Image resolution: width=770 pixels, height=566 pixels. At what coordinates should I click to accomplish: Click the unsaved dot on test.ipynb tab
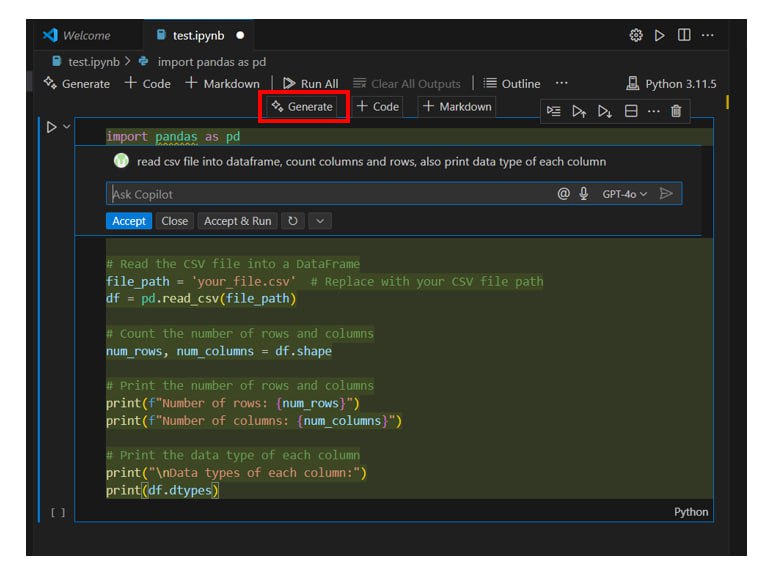point(240,35)
